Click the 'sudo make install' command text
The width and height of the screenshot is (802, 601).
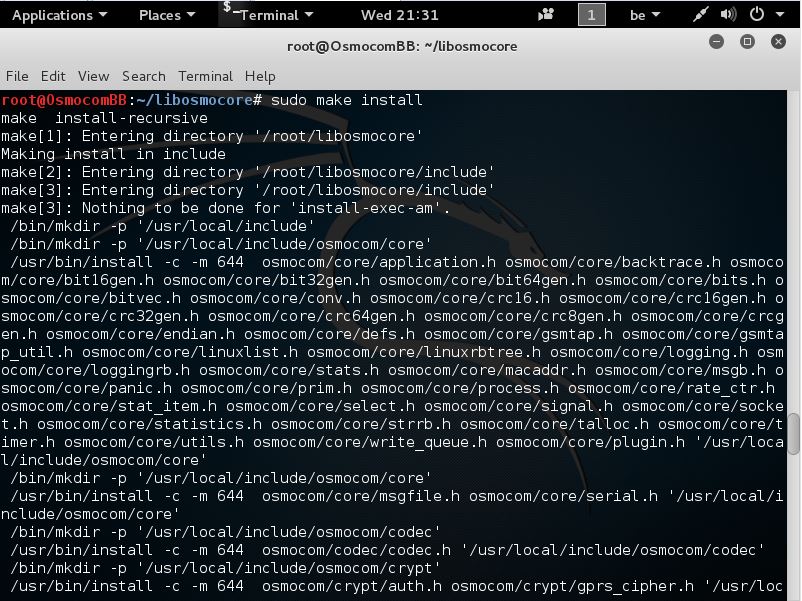point(347,100)
